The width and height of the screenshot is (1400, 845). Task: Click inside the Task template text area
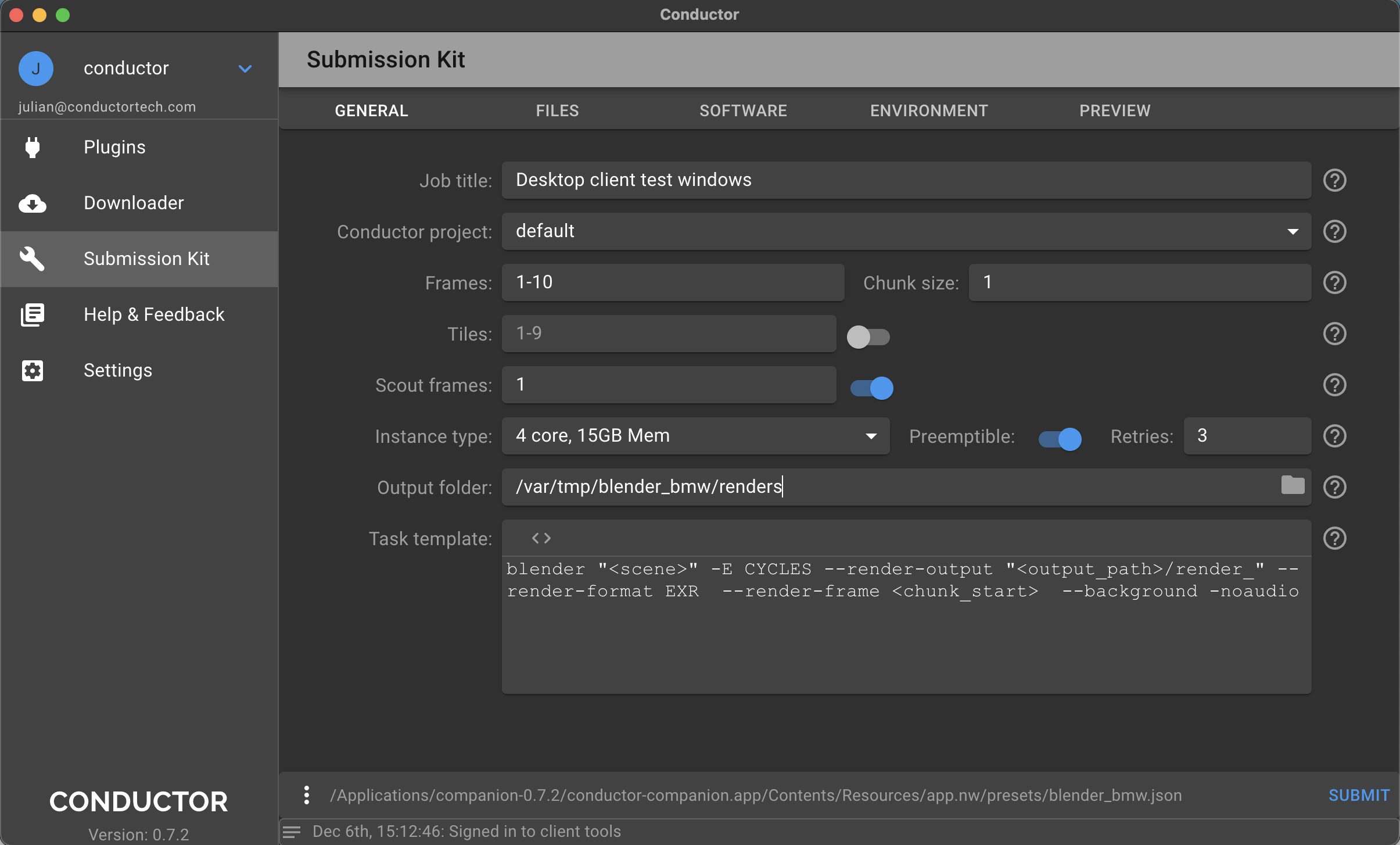(x=906, y=625)
